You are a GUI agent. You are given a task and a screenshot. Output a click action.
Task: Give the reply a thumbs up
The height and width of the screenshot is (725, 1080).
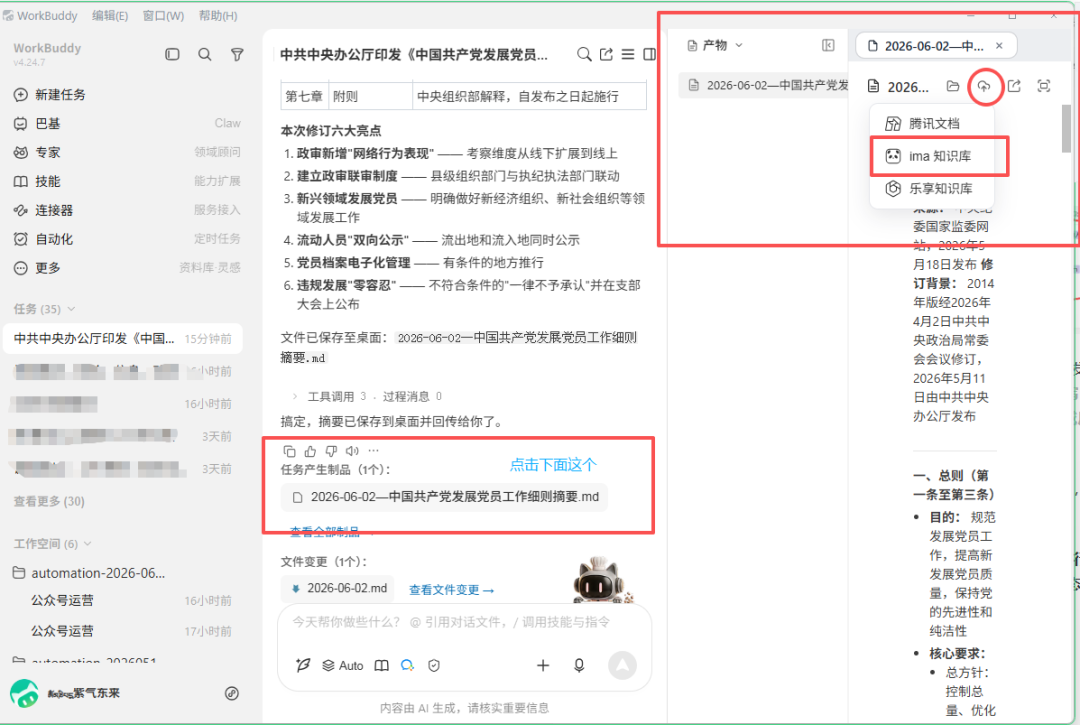coord(310,451)
